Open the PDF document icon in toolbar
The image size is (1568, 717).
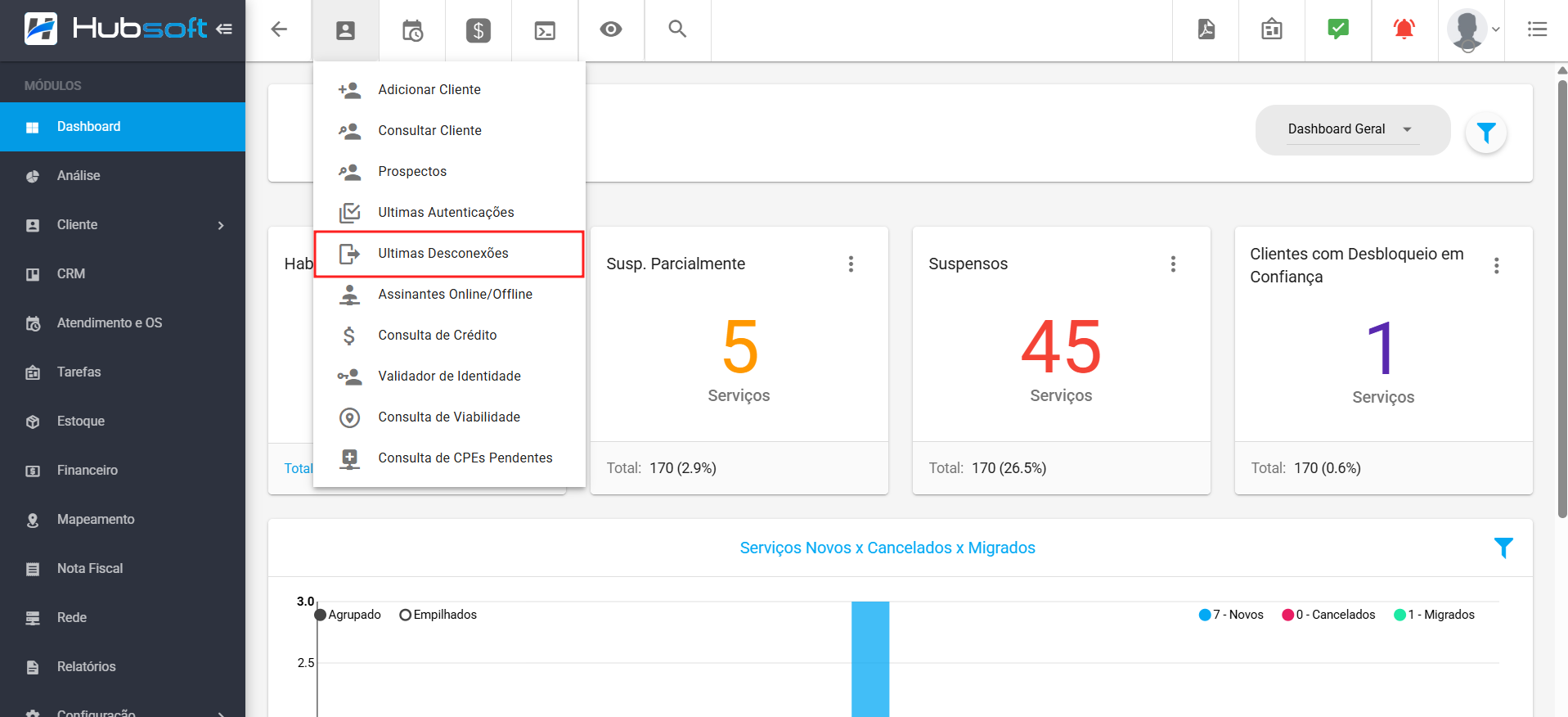tap(1206, 30)
